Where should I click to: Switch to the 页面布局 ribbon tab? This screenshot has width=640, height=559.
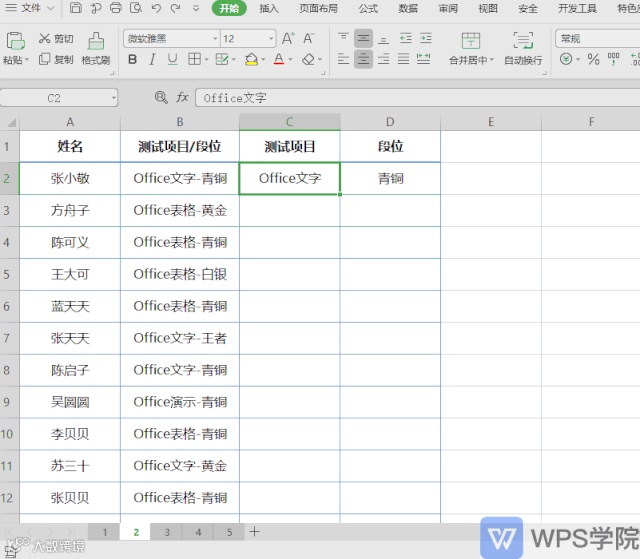[x=318, y=8]
